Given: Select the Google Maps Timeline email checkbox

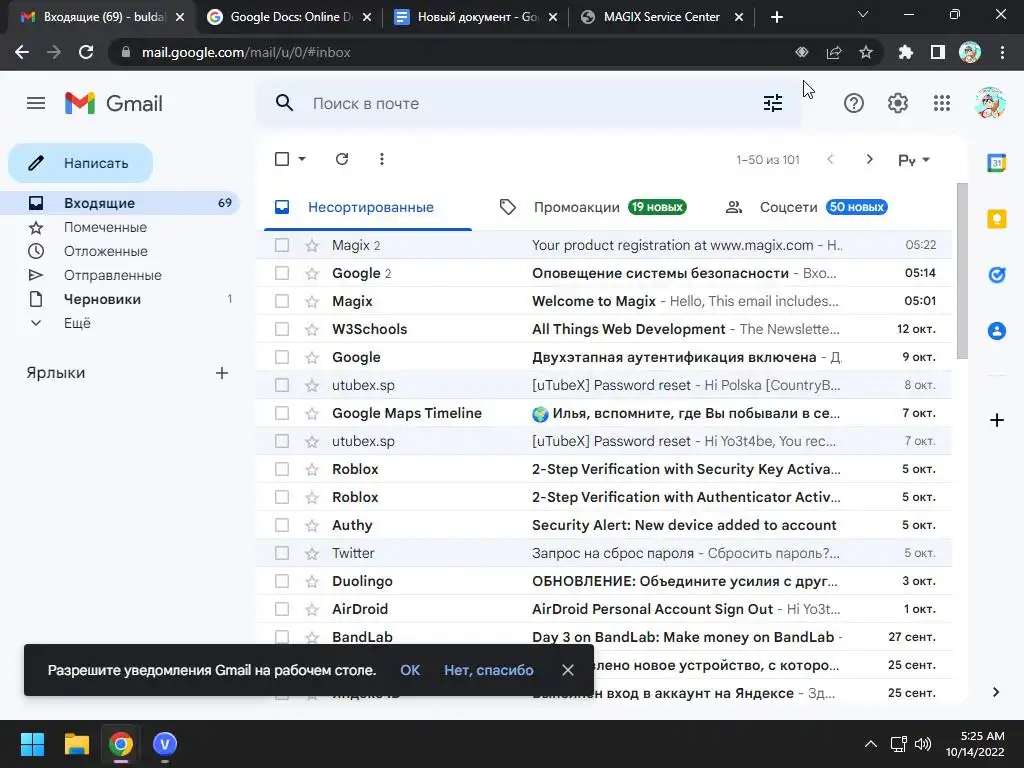Looking at the screenshot, I should point(282,413).
